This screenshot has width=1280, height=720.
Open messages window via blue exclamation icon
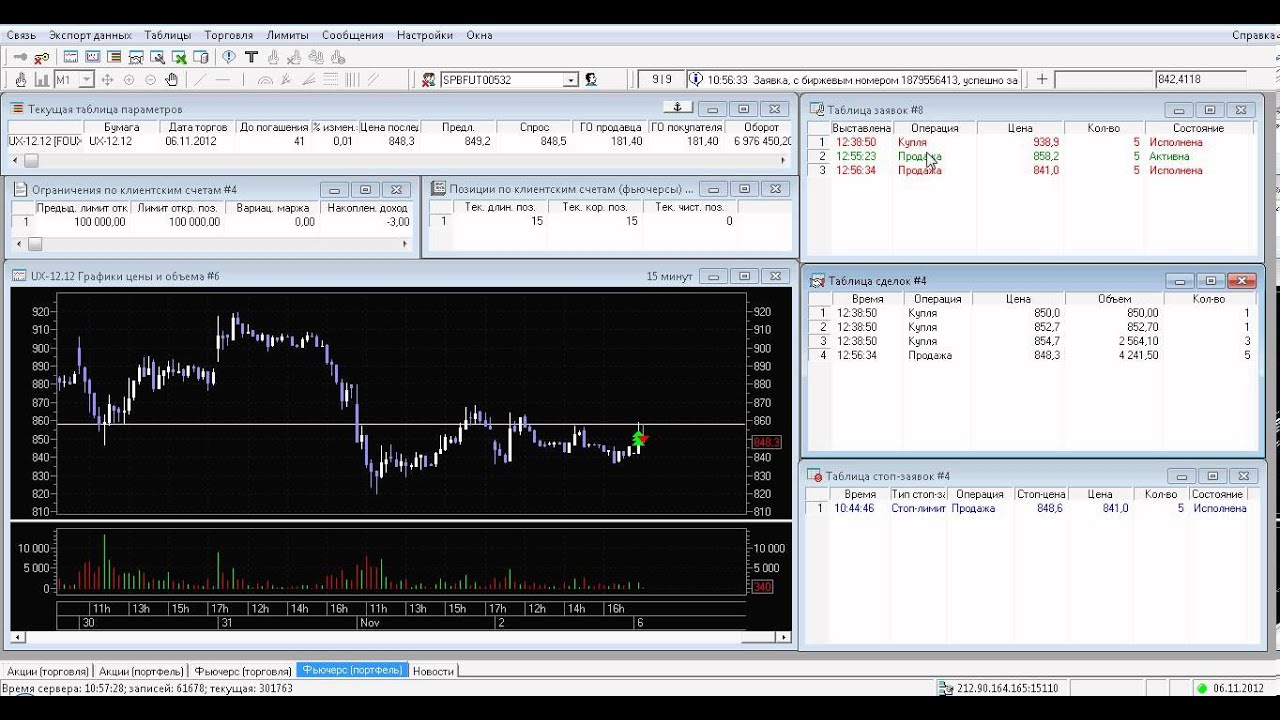pyautogui.click(x=229, y=56)
